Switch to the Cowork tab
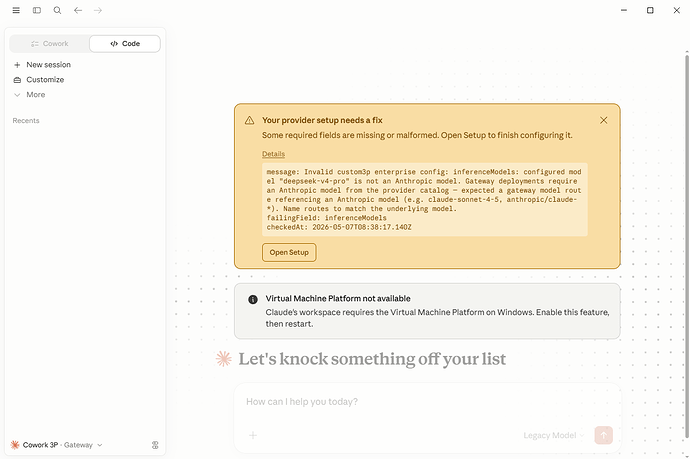The width and height of the screenshot is (690, 459). point(49,44)
